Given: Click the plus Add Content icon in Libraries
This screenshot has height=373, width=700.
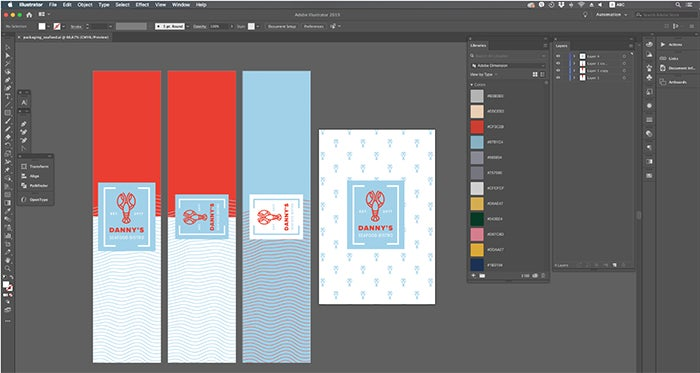Looking at the screenshot, I should pos(474,276).
